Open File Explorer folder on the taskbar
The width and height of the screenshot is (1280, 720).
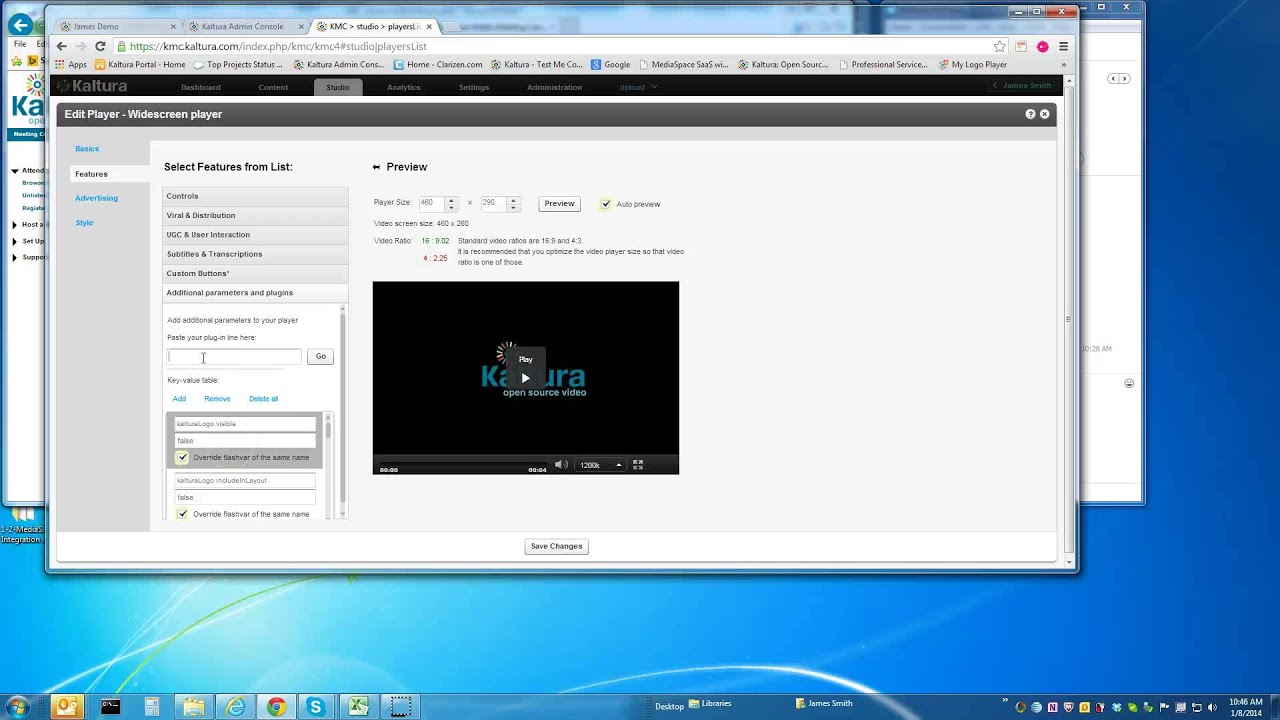coord(193,707)
